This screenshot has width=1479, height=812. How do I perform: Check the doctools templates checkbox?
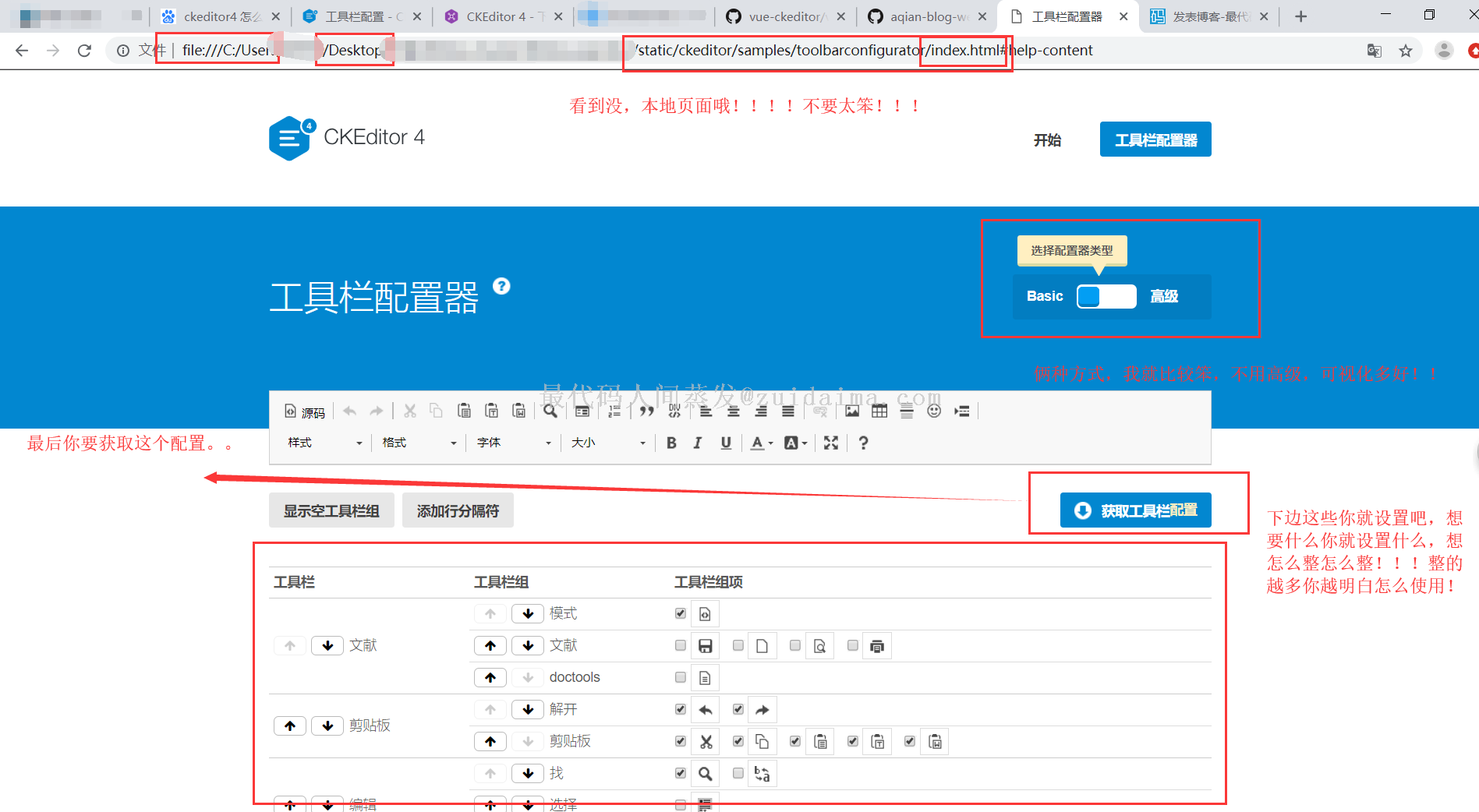pos(681,677)
